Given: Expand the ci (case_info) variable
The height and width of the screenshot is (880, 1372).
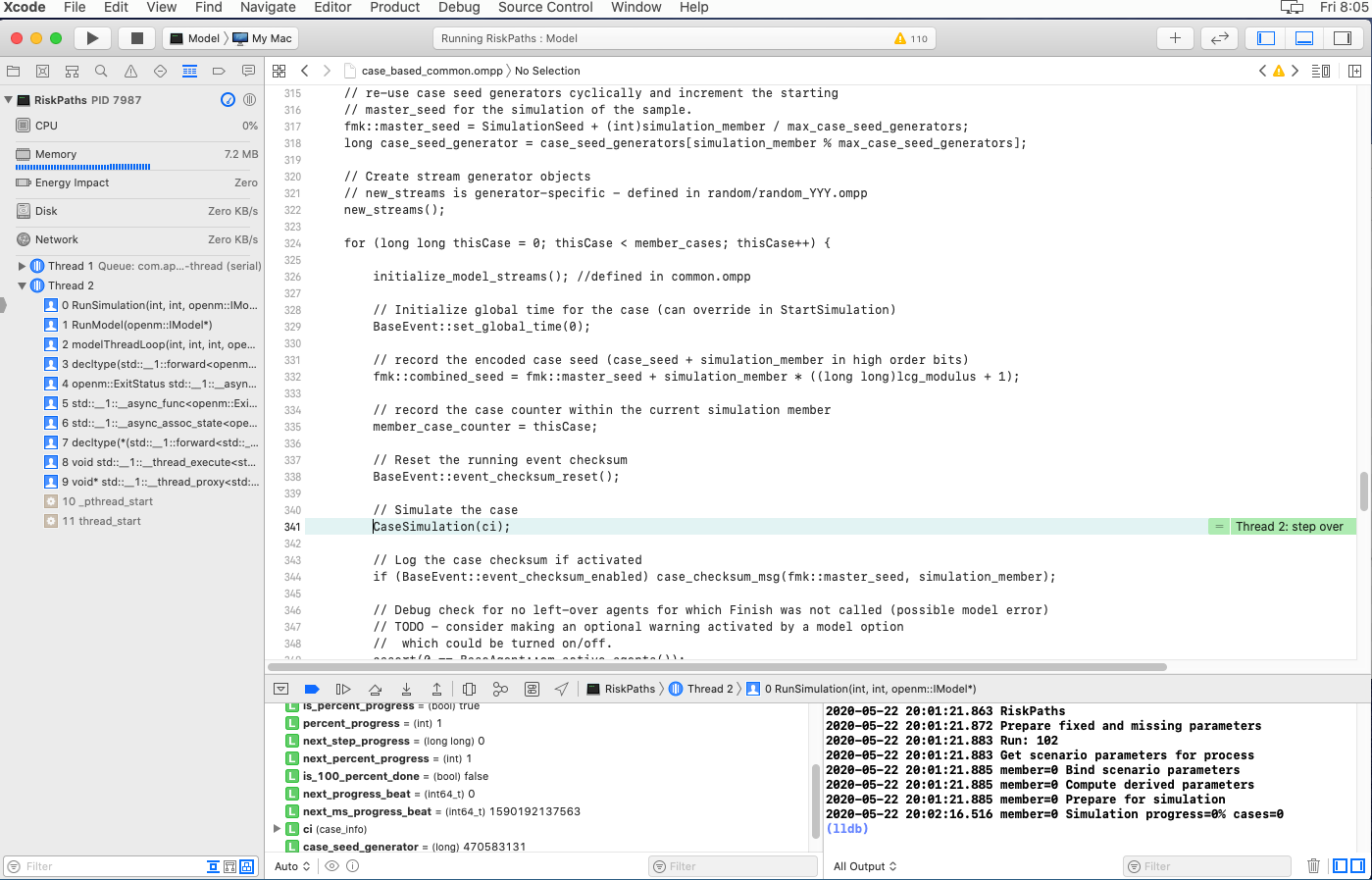Looking at the screenshot, I should point(278,829).
